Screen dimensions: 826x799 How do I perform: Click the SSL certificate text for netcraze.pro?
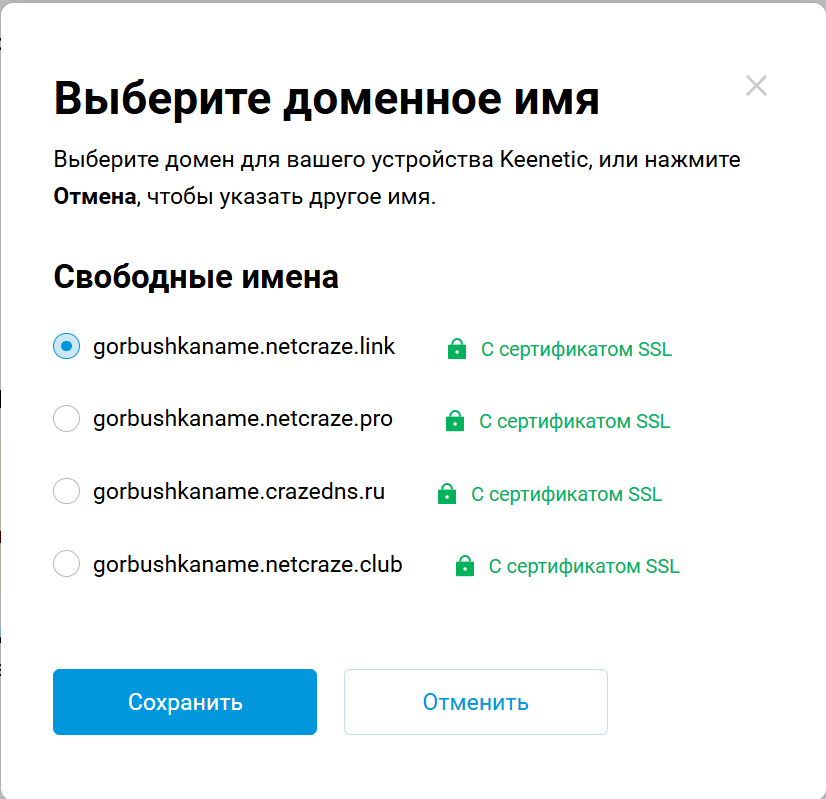coord(574,421)
